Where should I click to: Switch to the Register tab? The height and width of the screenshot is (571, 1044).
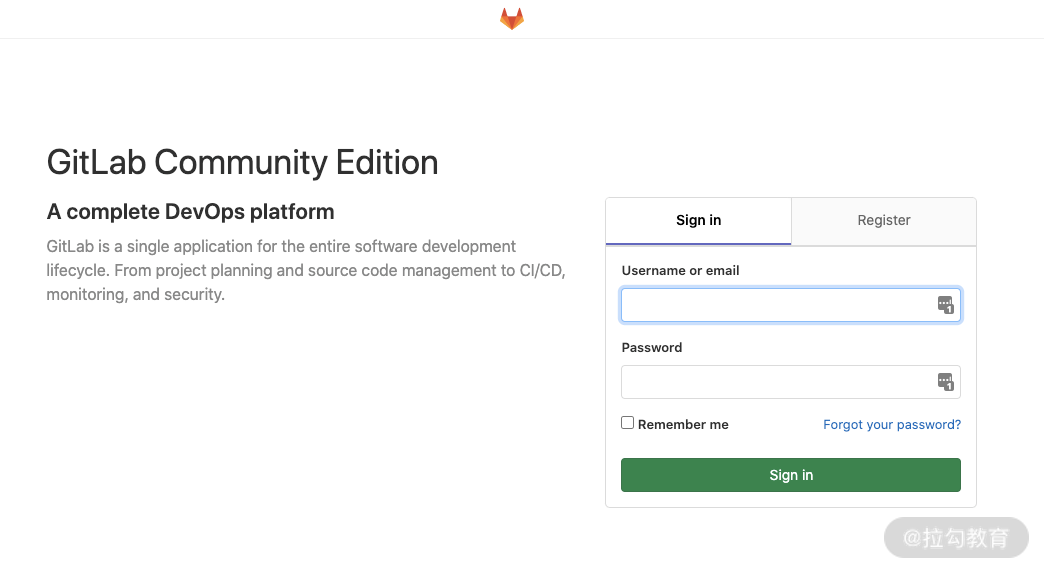click(x=883, y=220)
